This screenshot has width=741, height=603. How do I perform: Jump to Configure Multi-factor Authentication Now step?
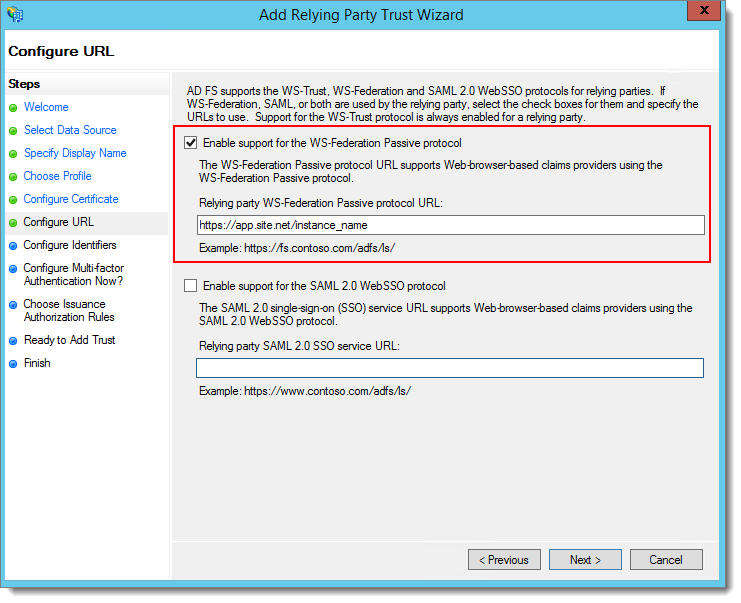tap(73, 275)
